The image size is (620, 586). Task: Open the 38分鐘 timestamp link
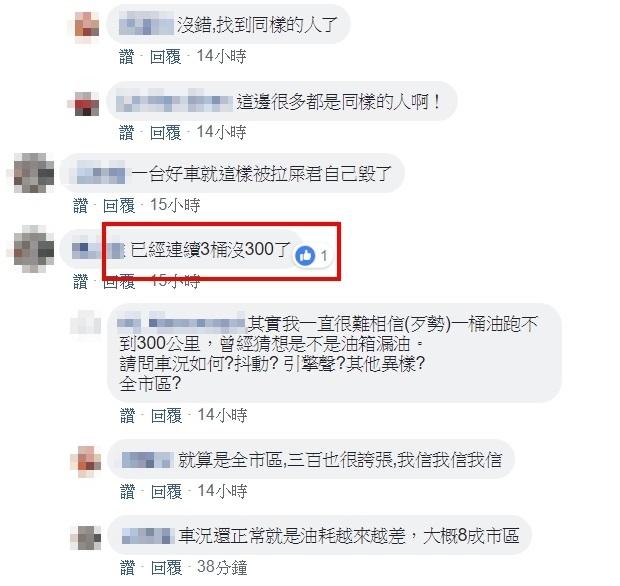tap(222, 568)
